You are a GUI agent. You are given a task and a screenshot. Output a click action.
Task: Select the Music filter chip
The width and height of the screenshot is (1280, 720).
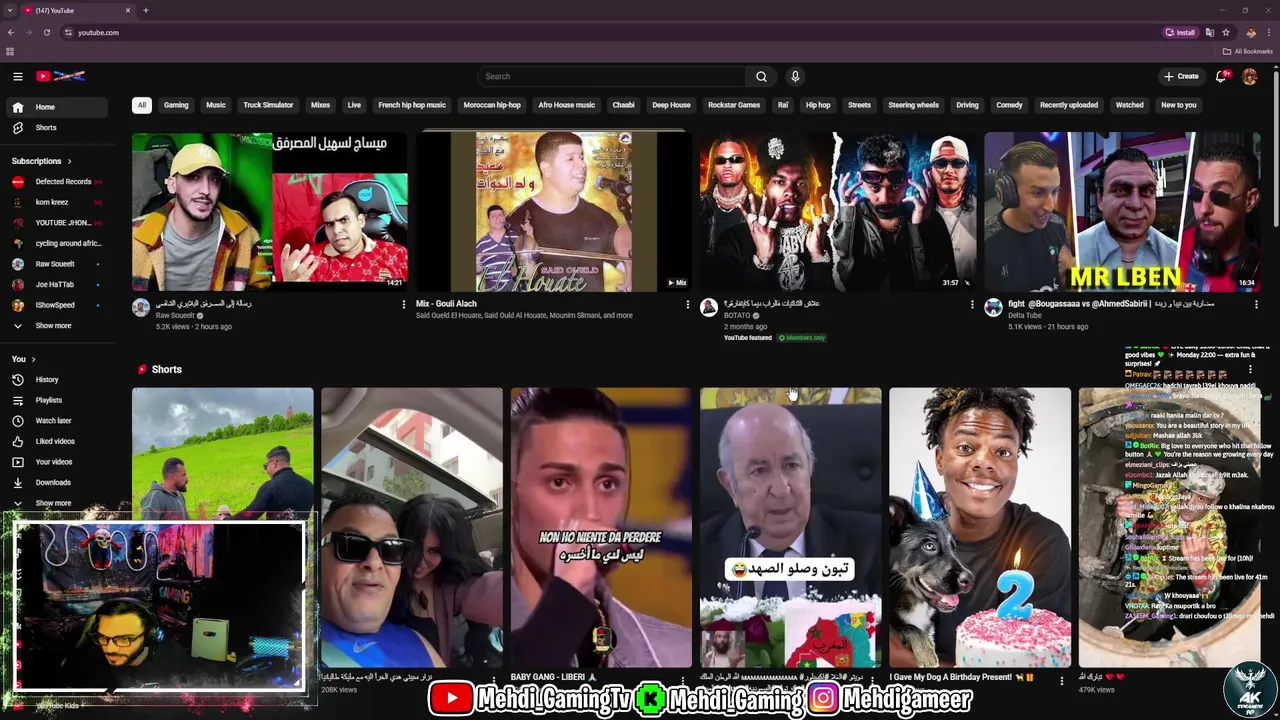coord(216,105)
